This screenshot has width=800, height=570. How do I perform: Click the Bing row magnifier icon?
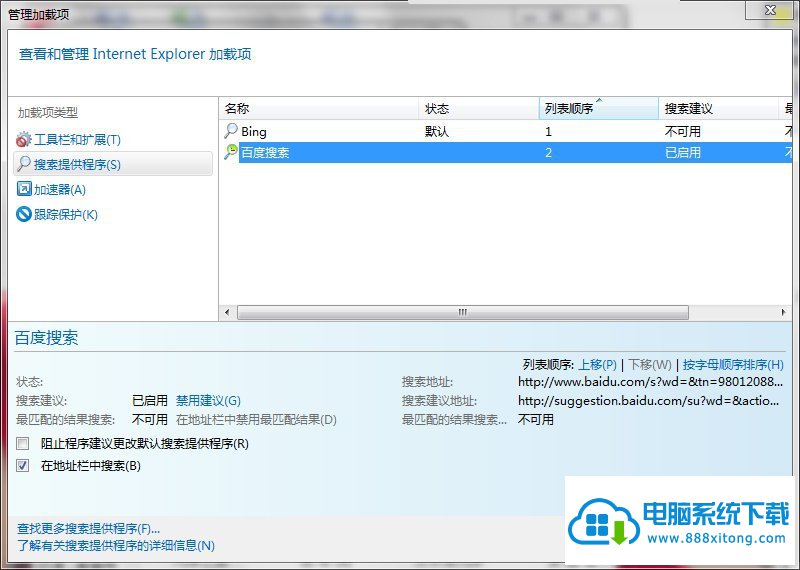tap(231, 131)
